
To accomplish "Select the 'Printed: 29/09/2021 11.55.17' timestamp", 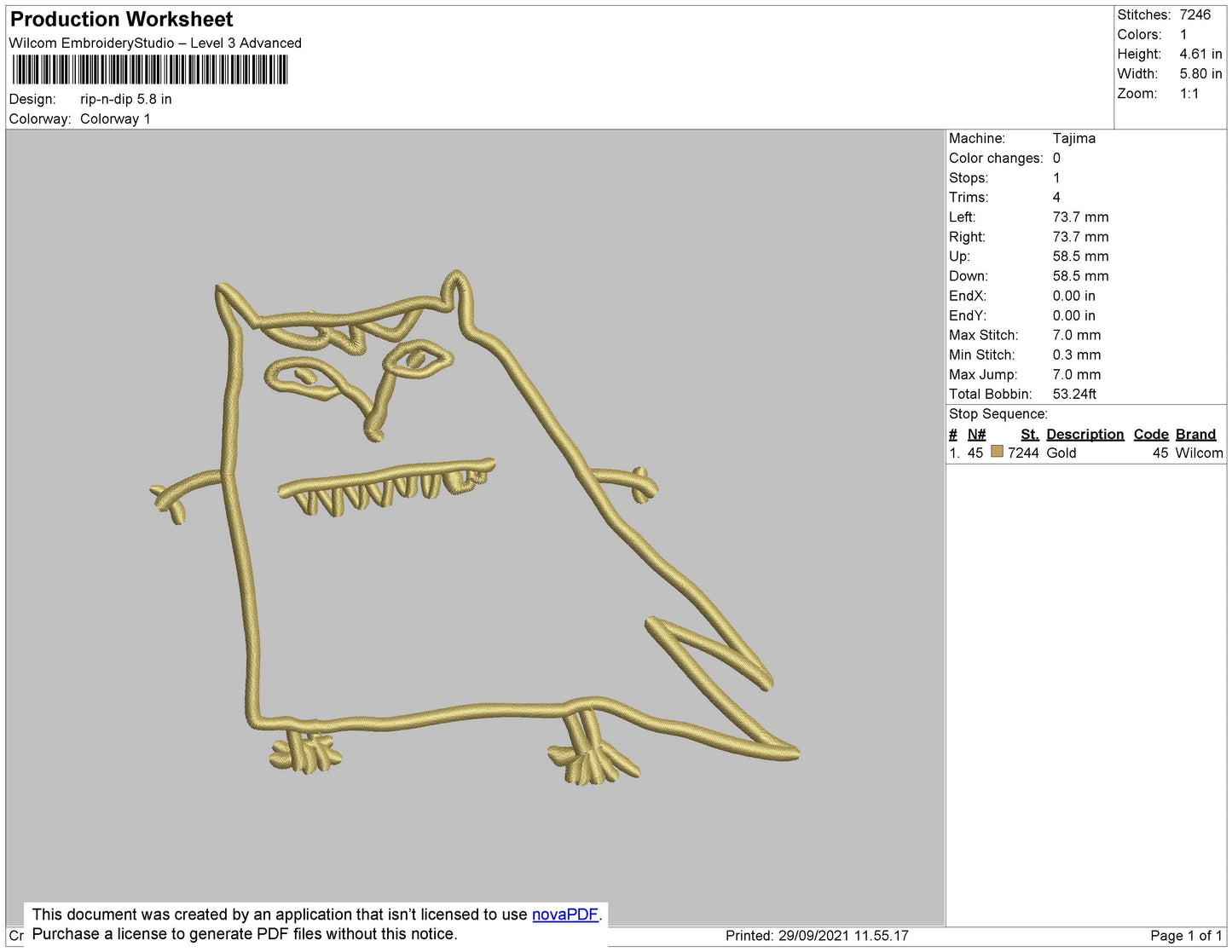I will 817,935.
